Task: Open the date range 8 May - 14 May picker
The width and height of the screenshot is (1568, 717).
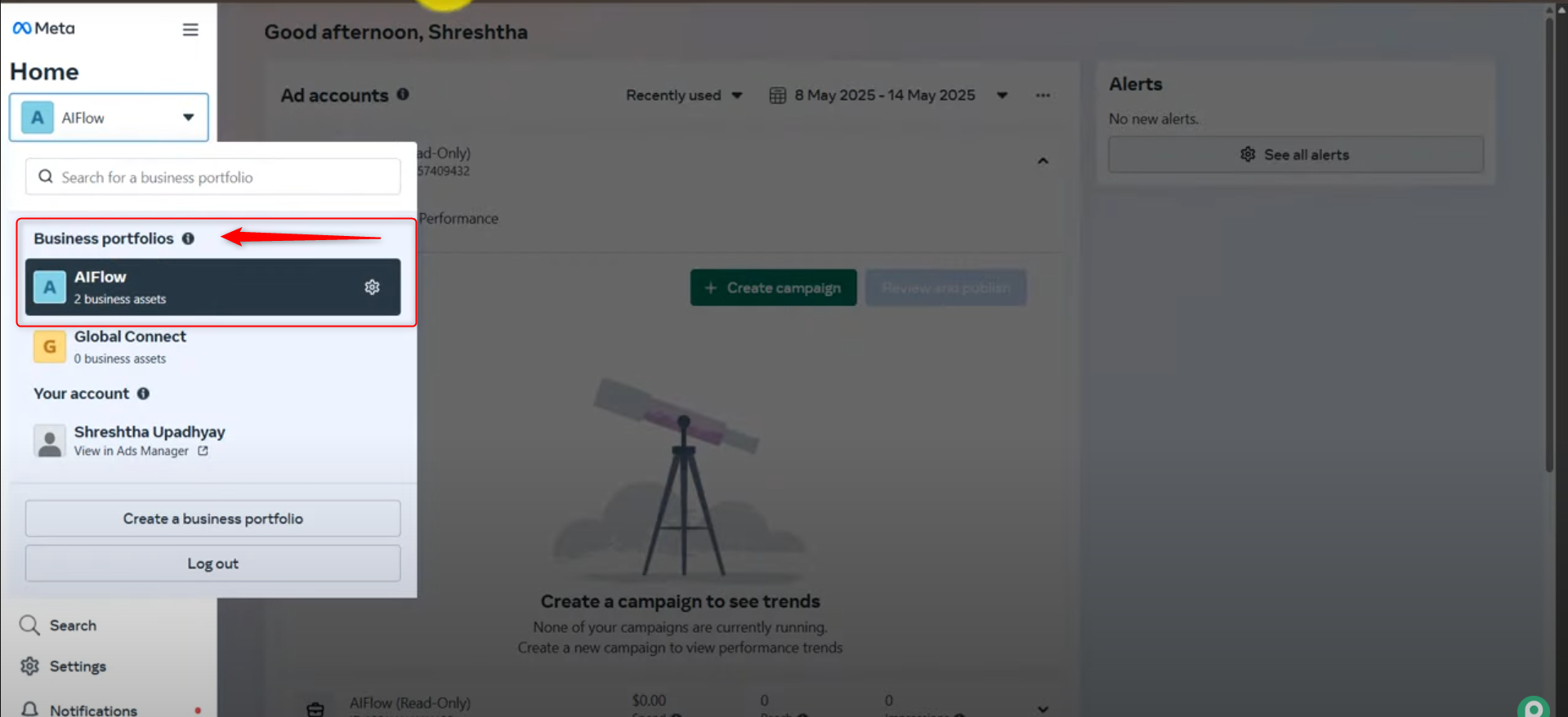Action: click(x=889, y=96)
